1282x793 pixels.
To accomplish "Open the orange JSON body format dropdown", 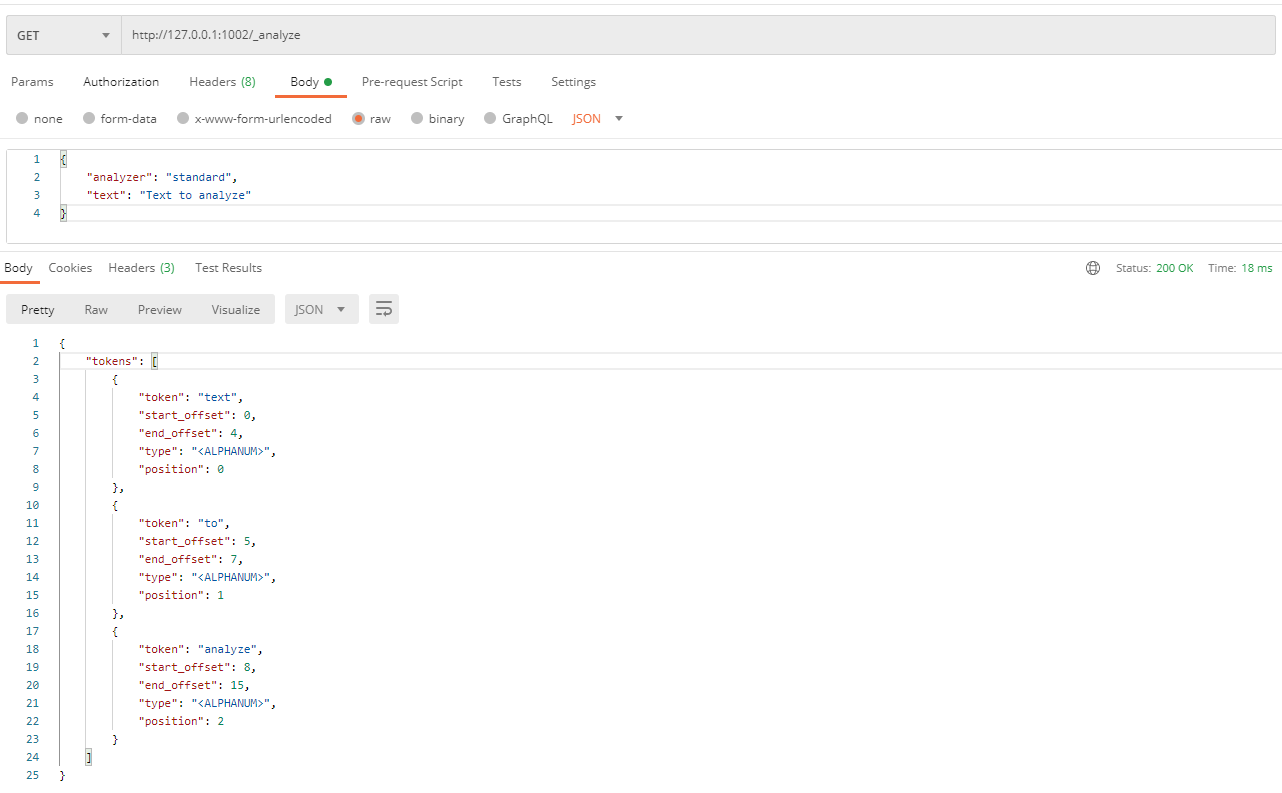I will pos(597,118).
